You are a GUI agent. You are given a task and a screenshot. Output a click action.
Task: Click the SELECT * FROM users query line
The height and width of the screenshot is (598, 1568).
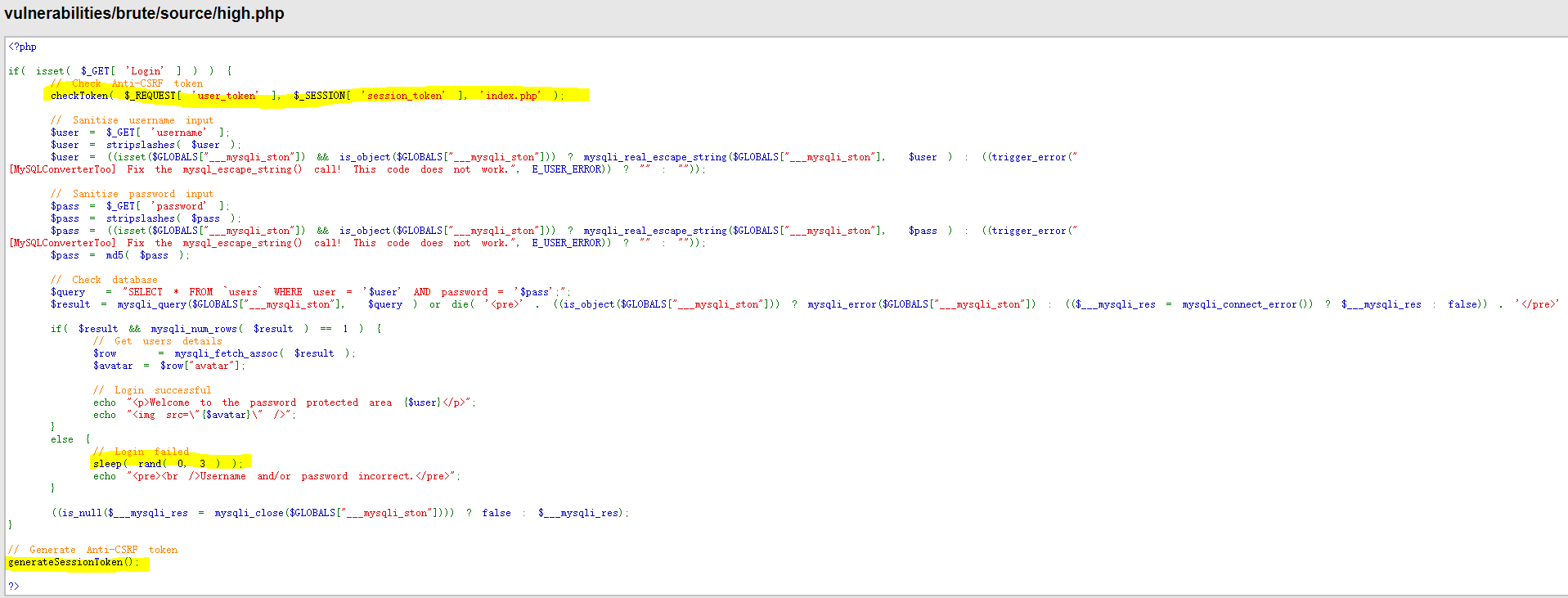coord(311,292)
